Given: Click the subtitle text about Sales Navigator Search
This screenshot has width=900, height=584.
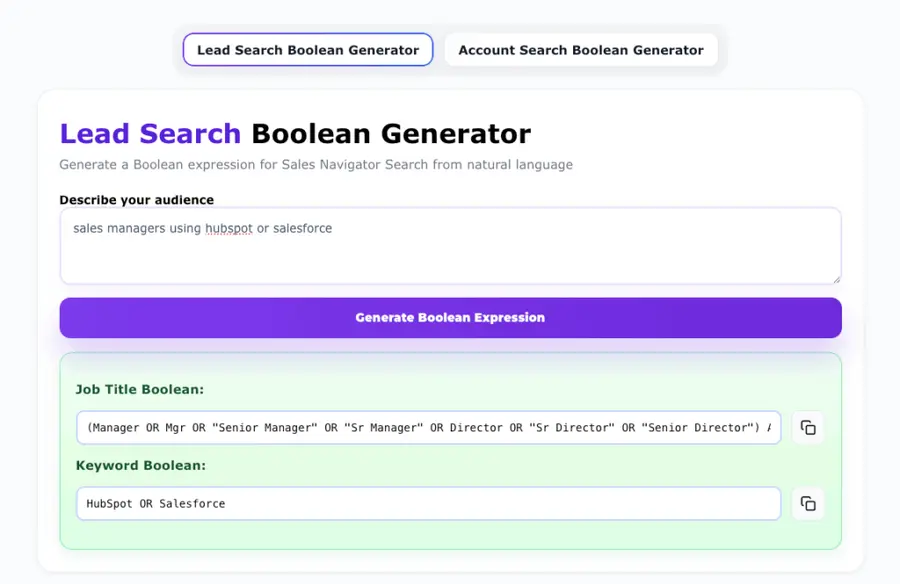Looking at the screenshot, I should 316,164.
